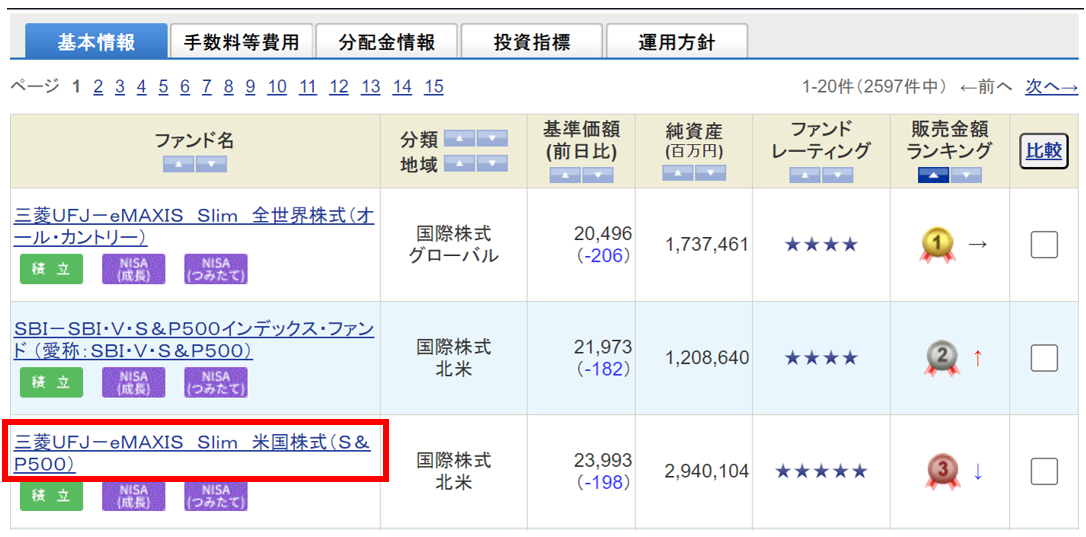The image size is (1086, 537).
Task: Sort fund name ascending arrow
Action: pos(178,164)
